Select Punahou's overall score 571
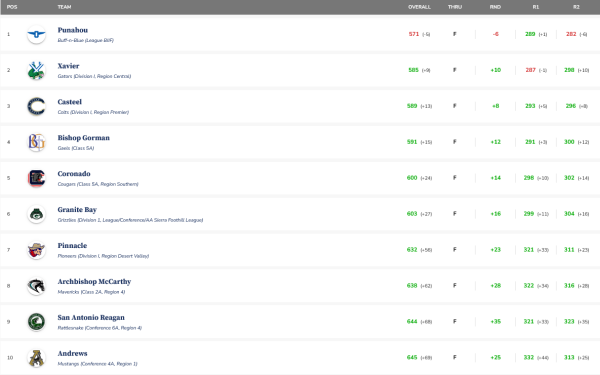Viewport: 600px width, 375px height. point(414,34)
